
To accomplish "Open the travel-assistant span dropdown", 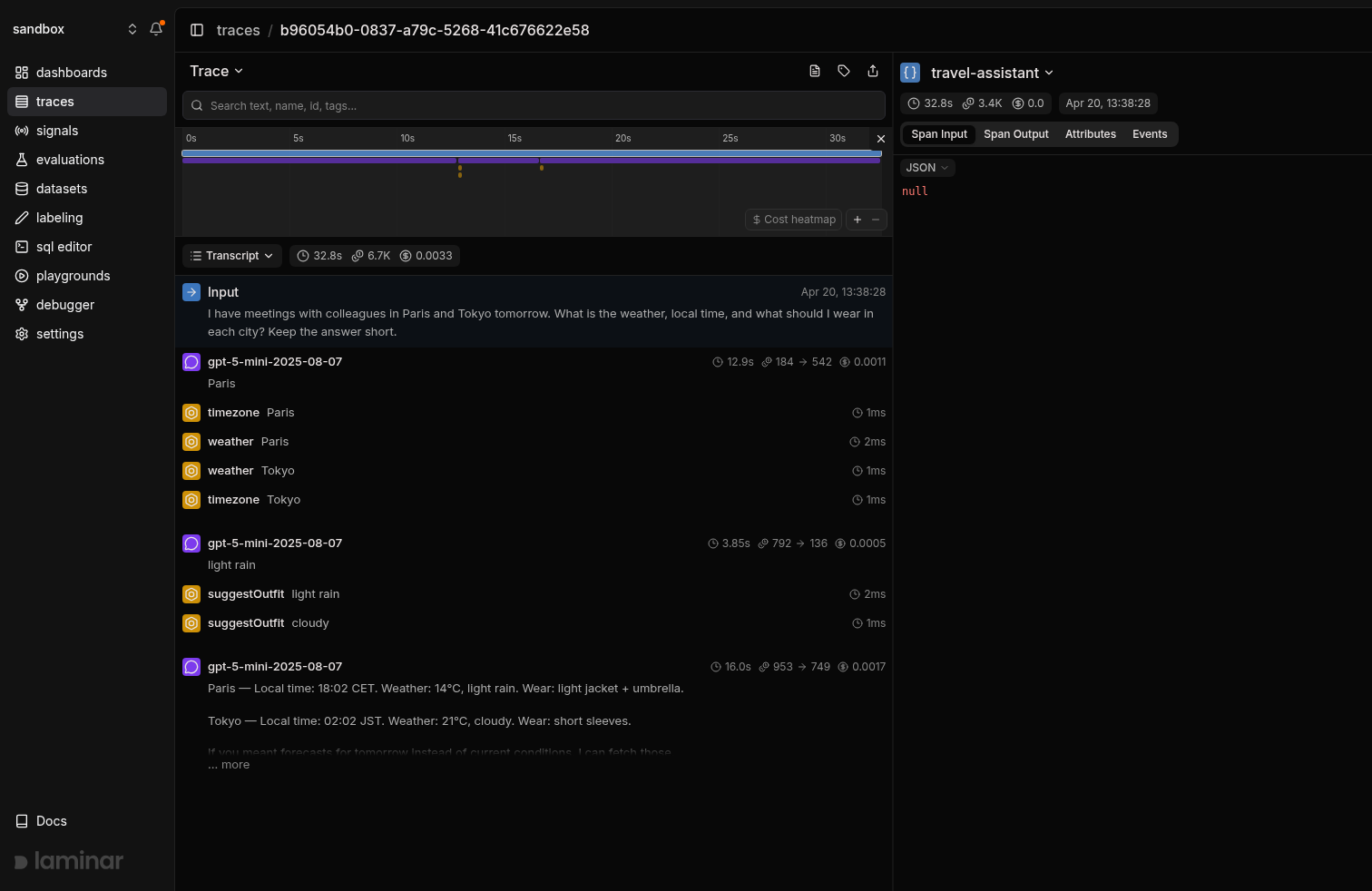I will click(992, 73).
